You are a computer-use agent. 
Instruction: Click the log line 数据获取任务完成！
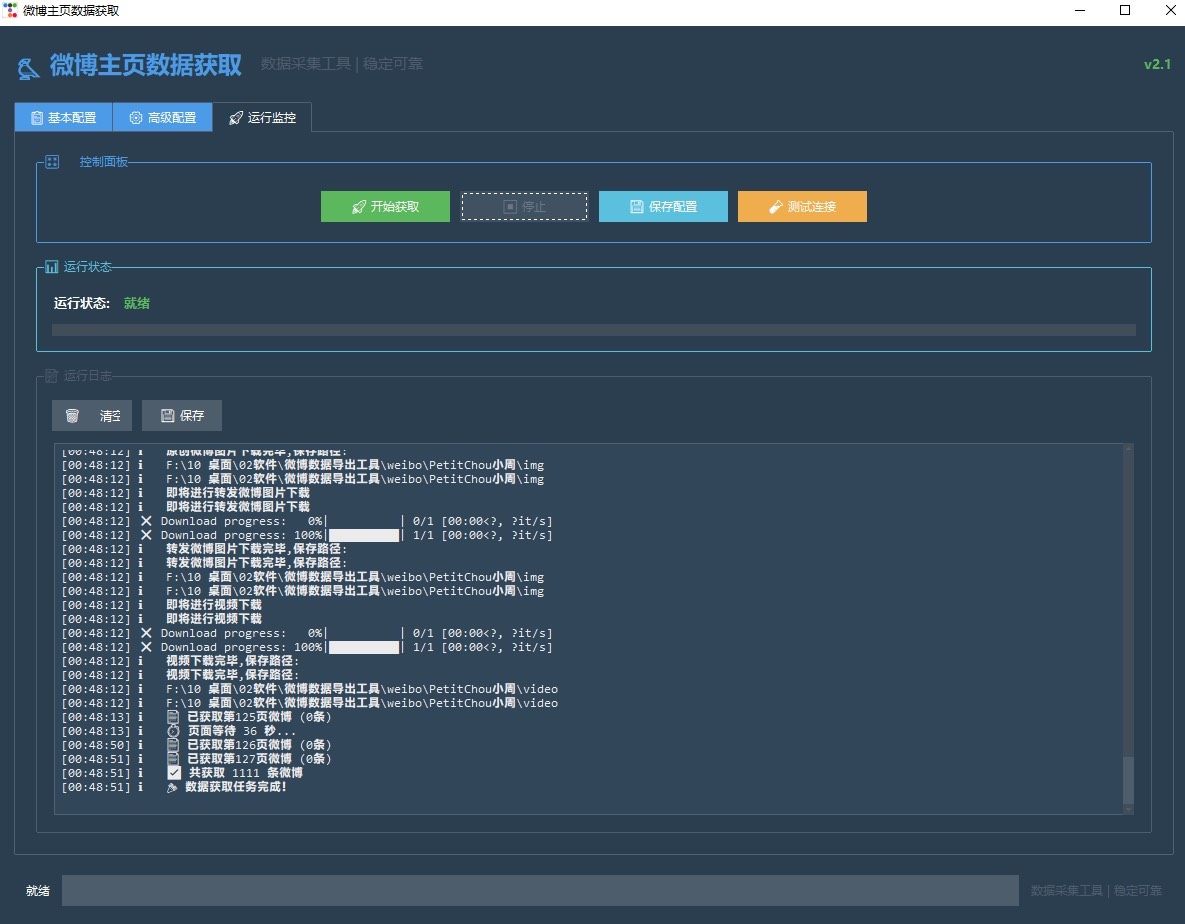pyautogui.click(x=236, y=786)
